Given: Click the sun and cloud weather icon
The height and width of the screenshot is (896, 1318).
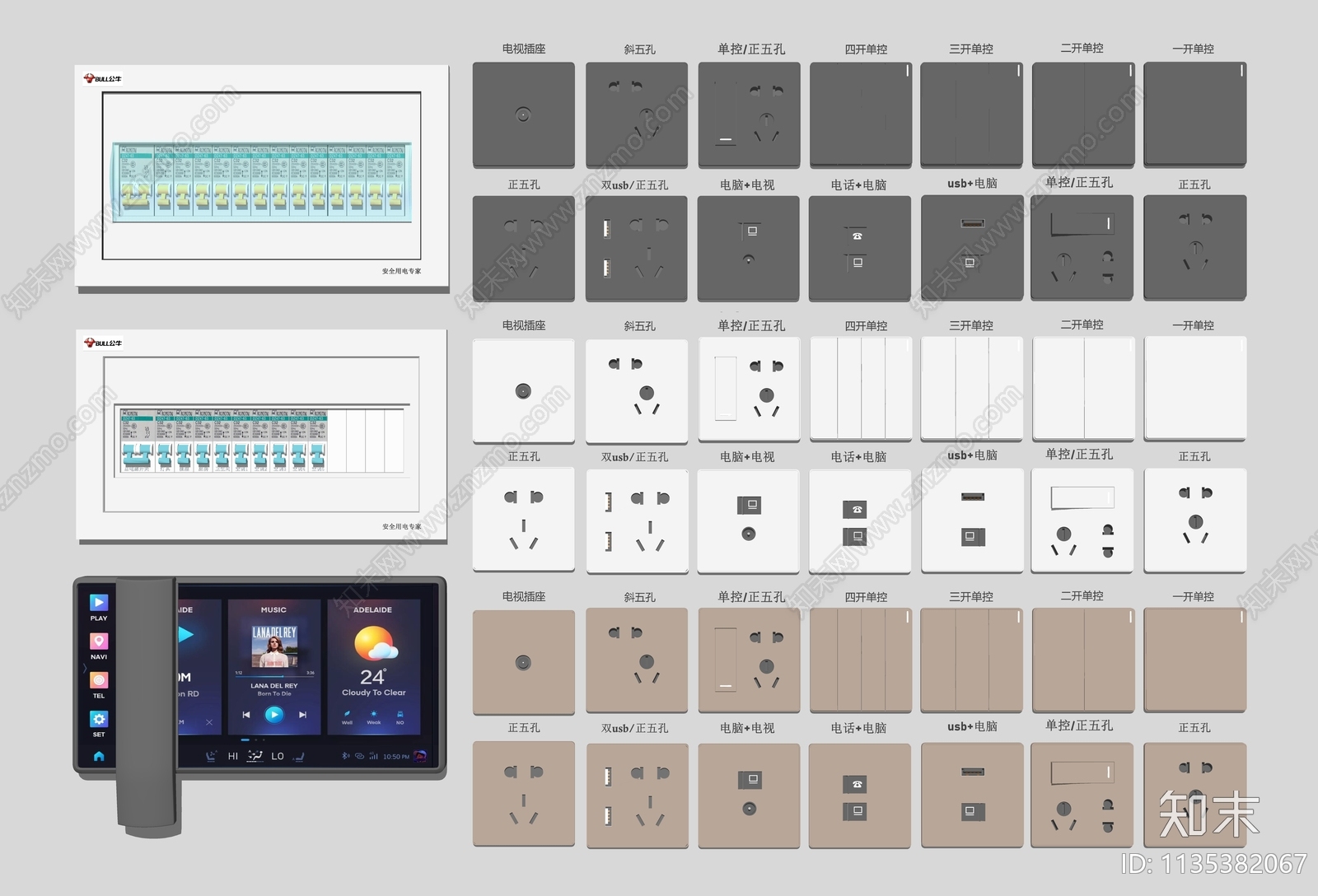Looking at the screenshot, I should coord(376,644).
